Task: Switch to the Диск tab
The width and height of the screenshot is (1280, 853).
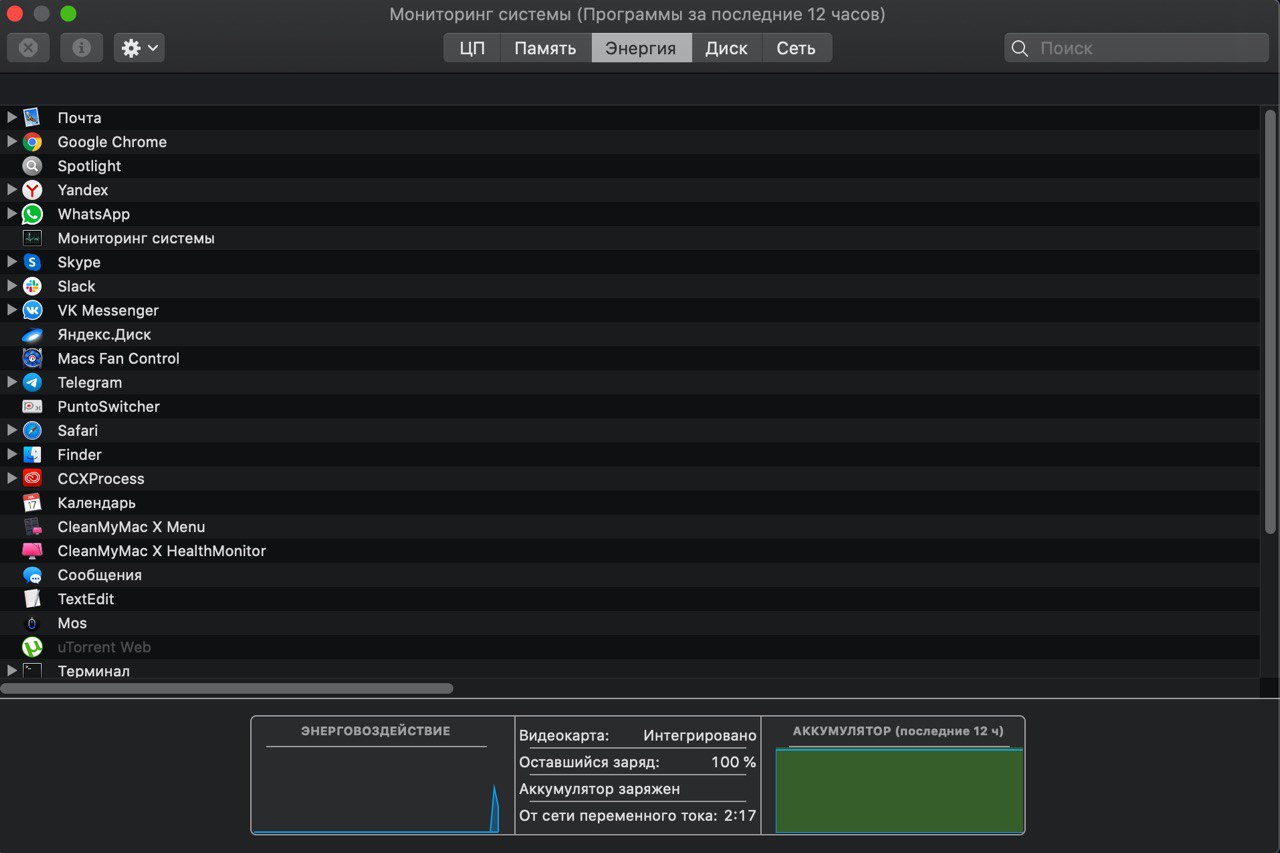Action: click(726, 48)
